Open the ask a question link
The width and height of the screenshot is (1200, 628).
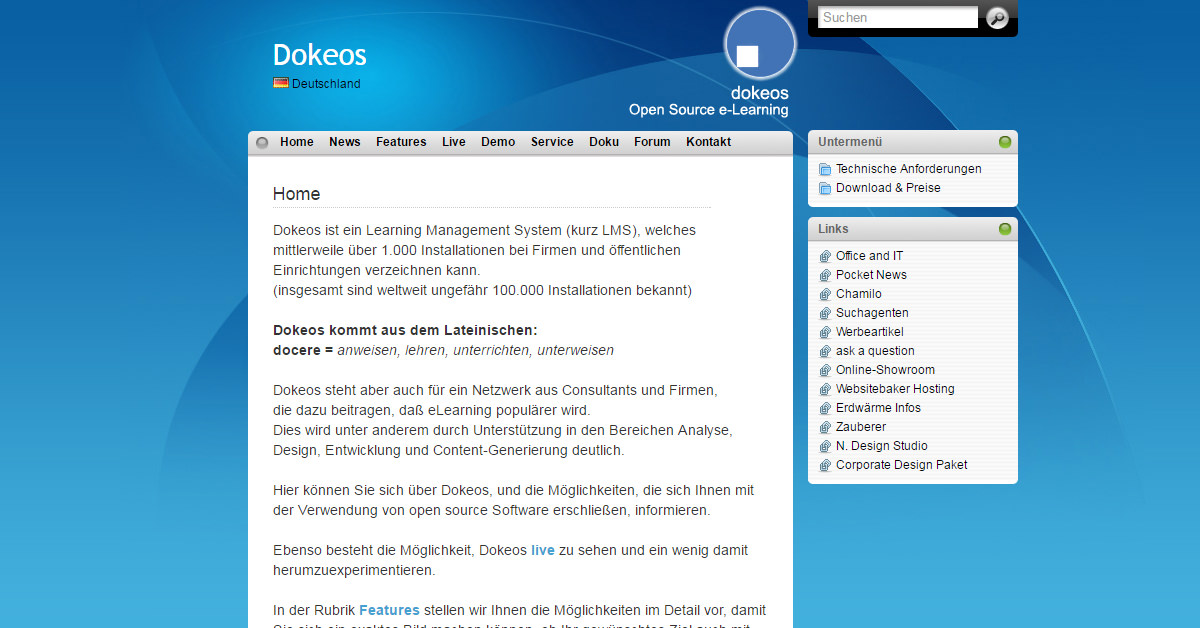pyautogui.click(x=875, y=351)
